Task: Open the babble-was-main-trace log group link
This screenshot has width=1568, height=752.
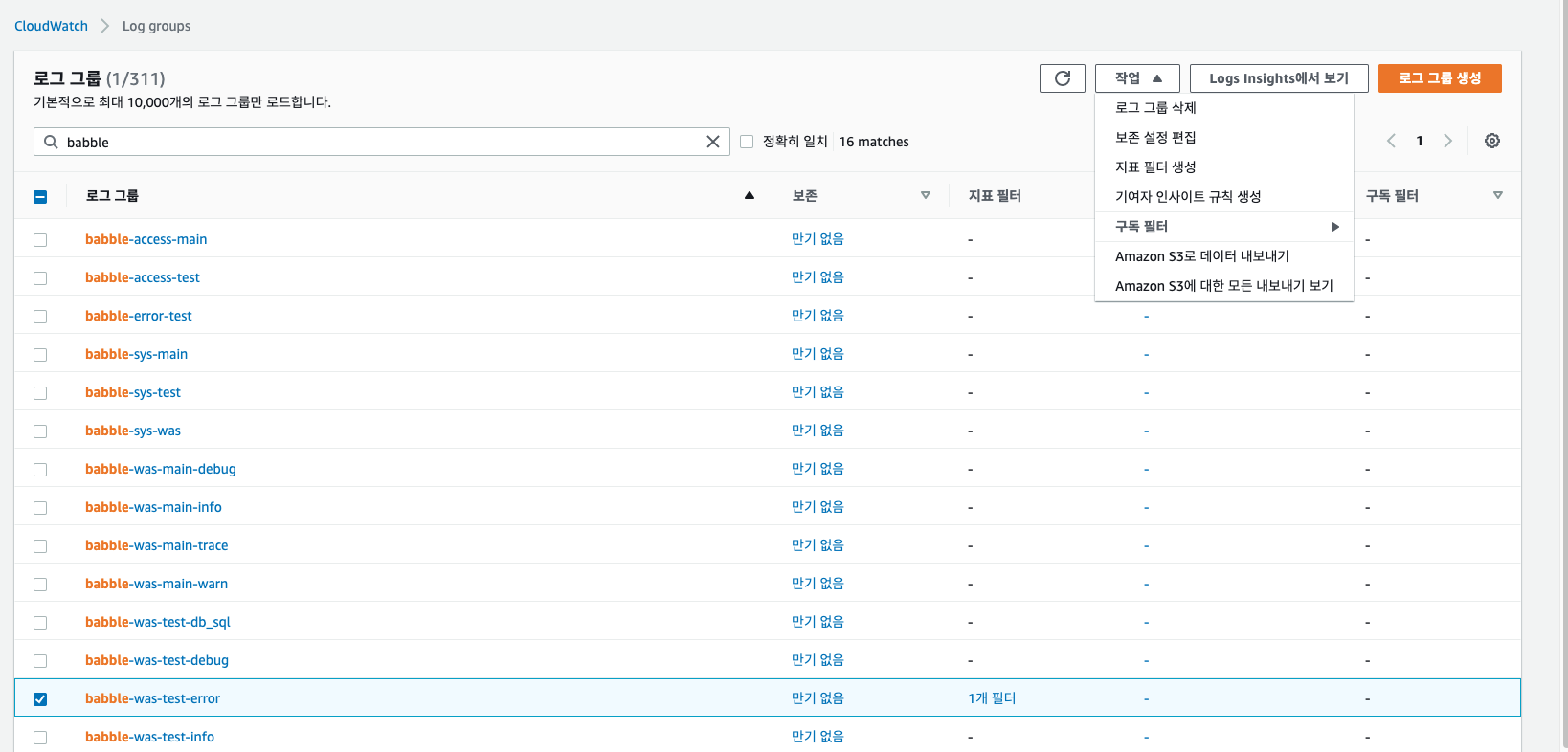Action: point(156,545)
